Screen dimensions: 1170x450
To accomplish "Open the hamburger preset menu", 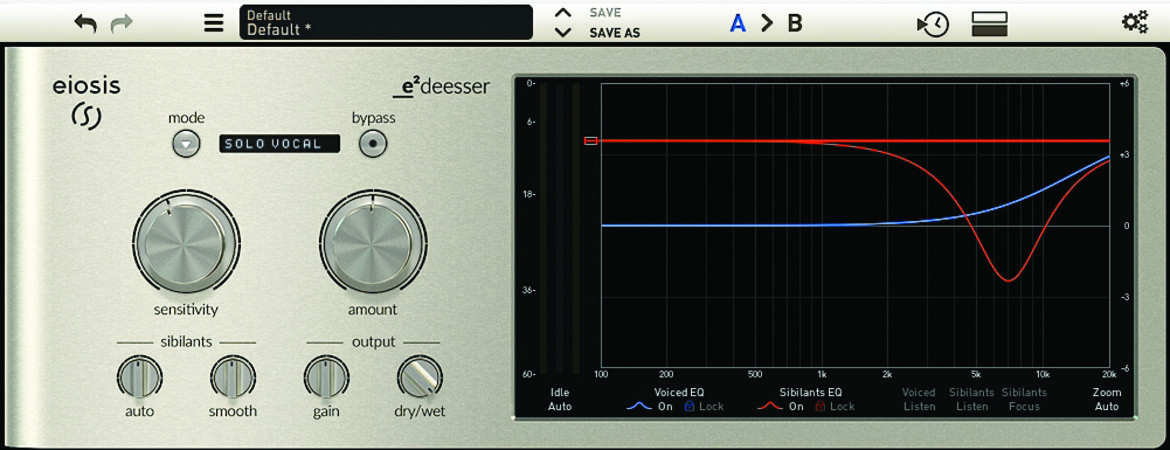I will point(213,23).
